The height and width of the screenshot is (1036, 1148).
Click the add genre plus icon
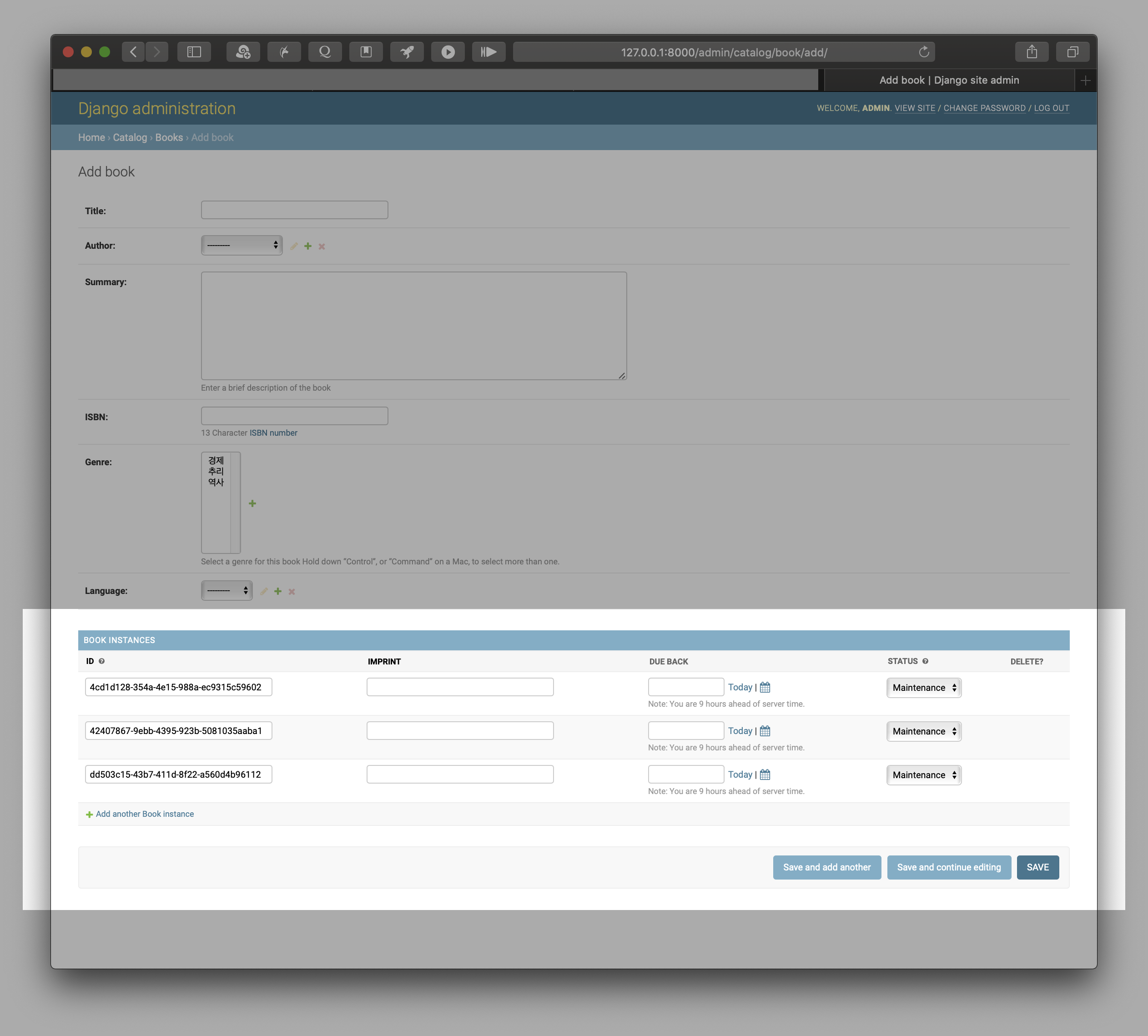pos(252,503)
